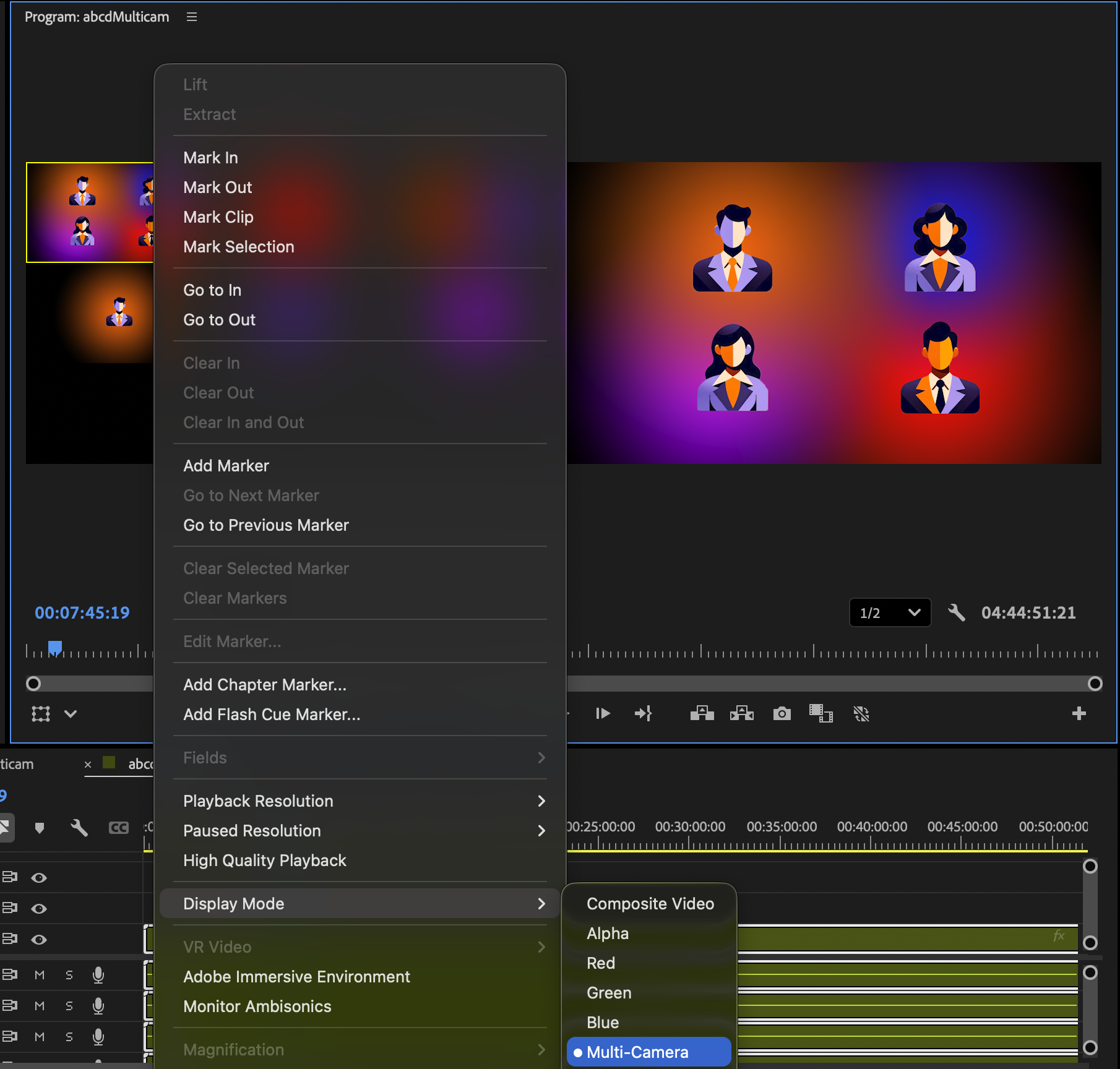Click the wrench settings icon in Program monitor
1120x1069 pixels.
pyautogui.click(x=957, y=613)
